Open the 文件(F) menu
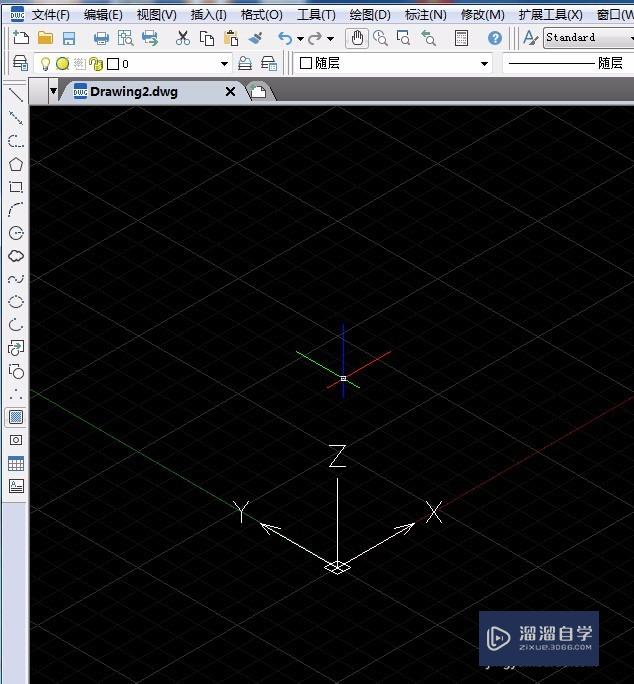The height and width of the screenshot is (684, 634). point(51,15)
